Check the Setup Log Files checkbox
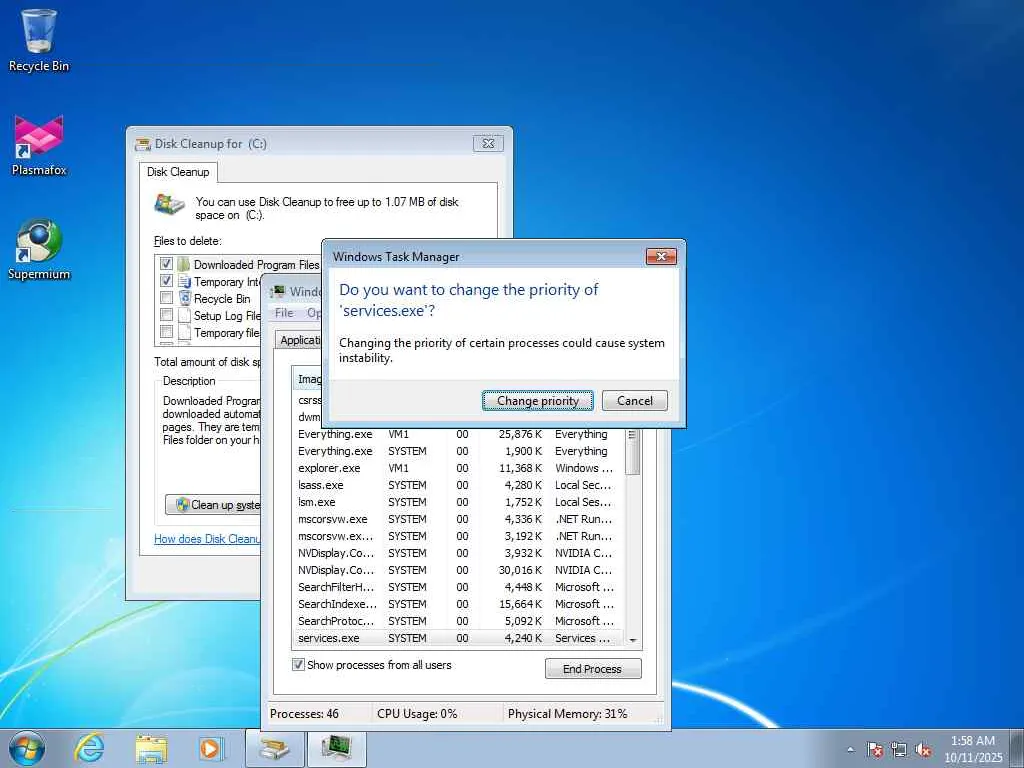Image resolution: width=1024 pixels, height=768 pixels. click(167, 315)
